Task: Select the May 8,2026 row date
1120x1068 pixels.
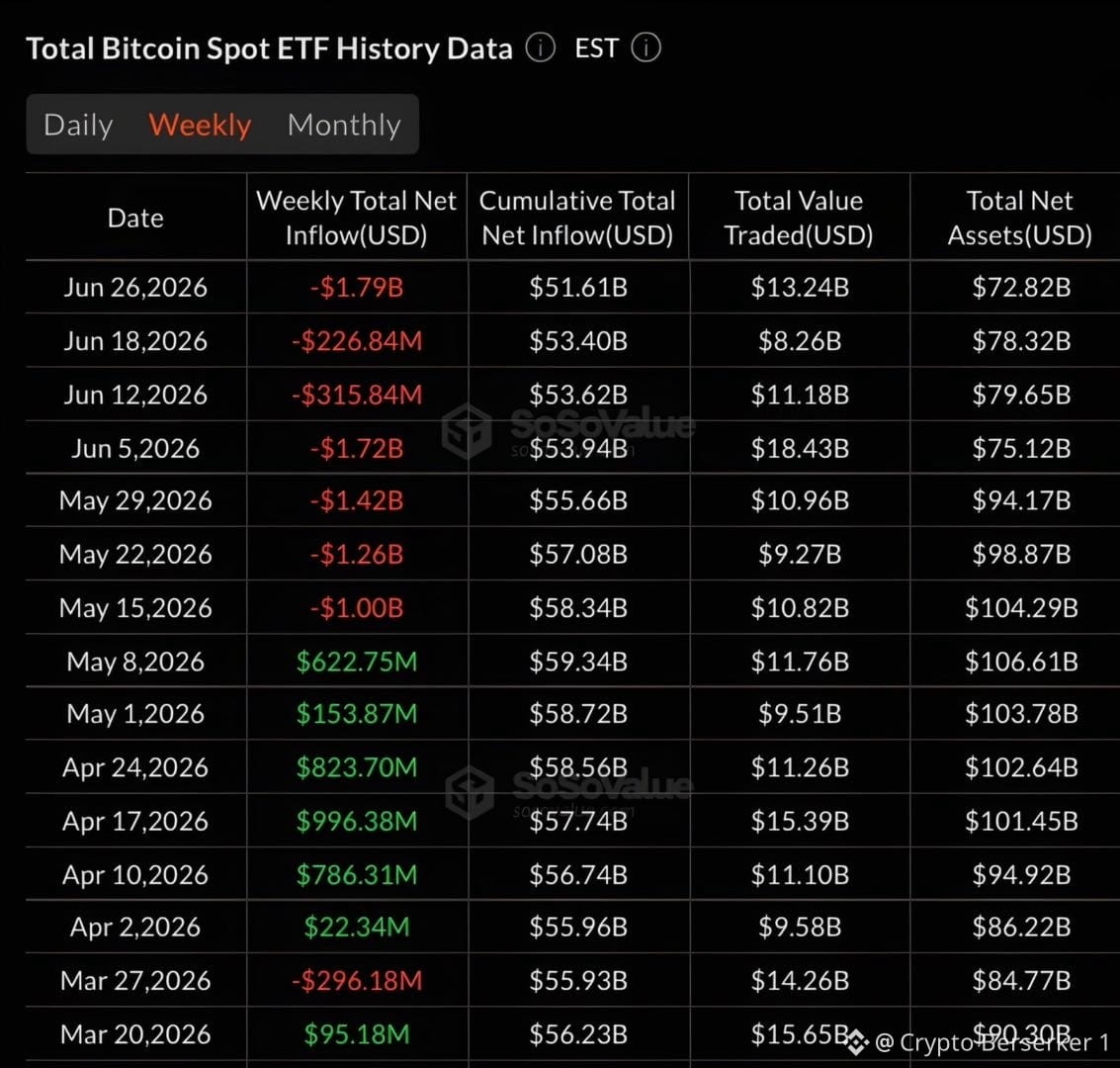Action: [x=135, y=662]
